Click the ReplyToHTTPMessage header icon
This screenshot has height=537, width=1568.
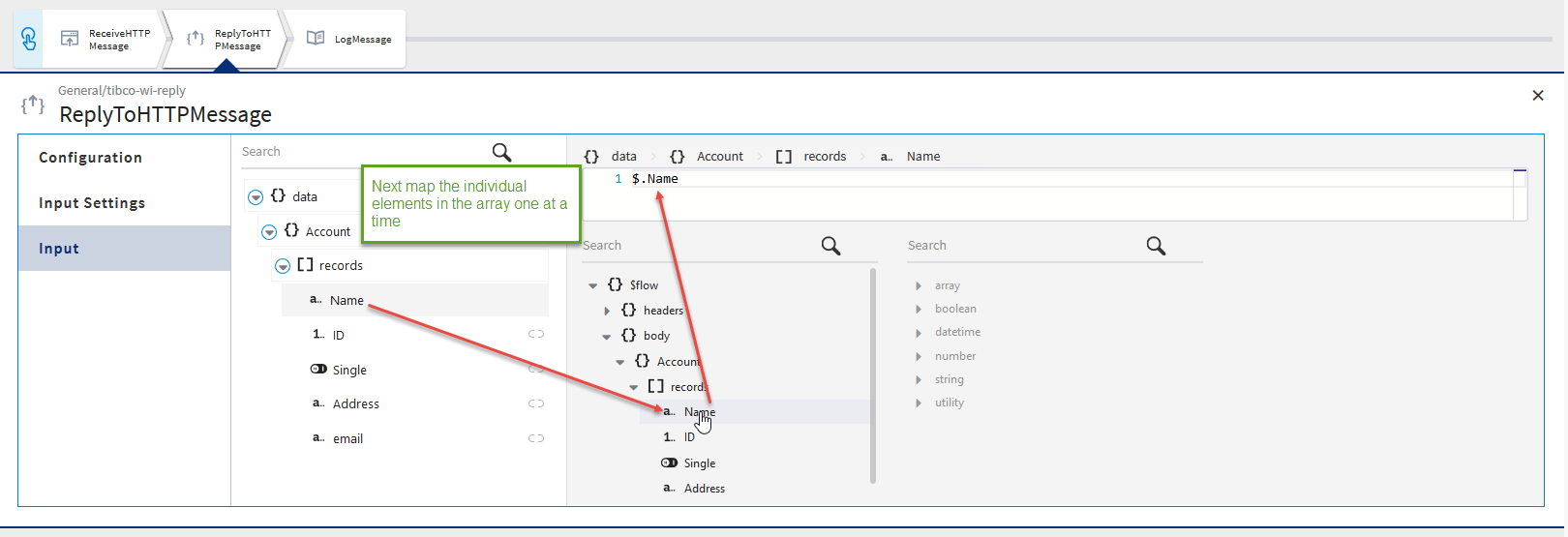coord(33,104)
